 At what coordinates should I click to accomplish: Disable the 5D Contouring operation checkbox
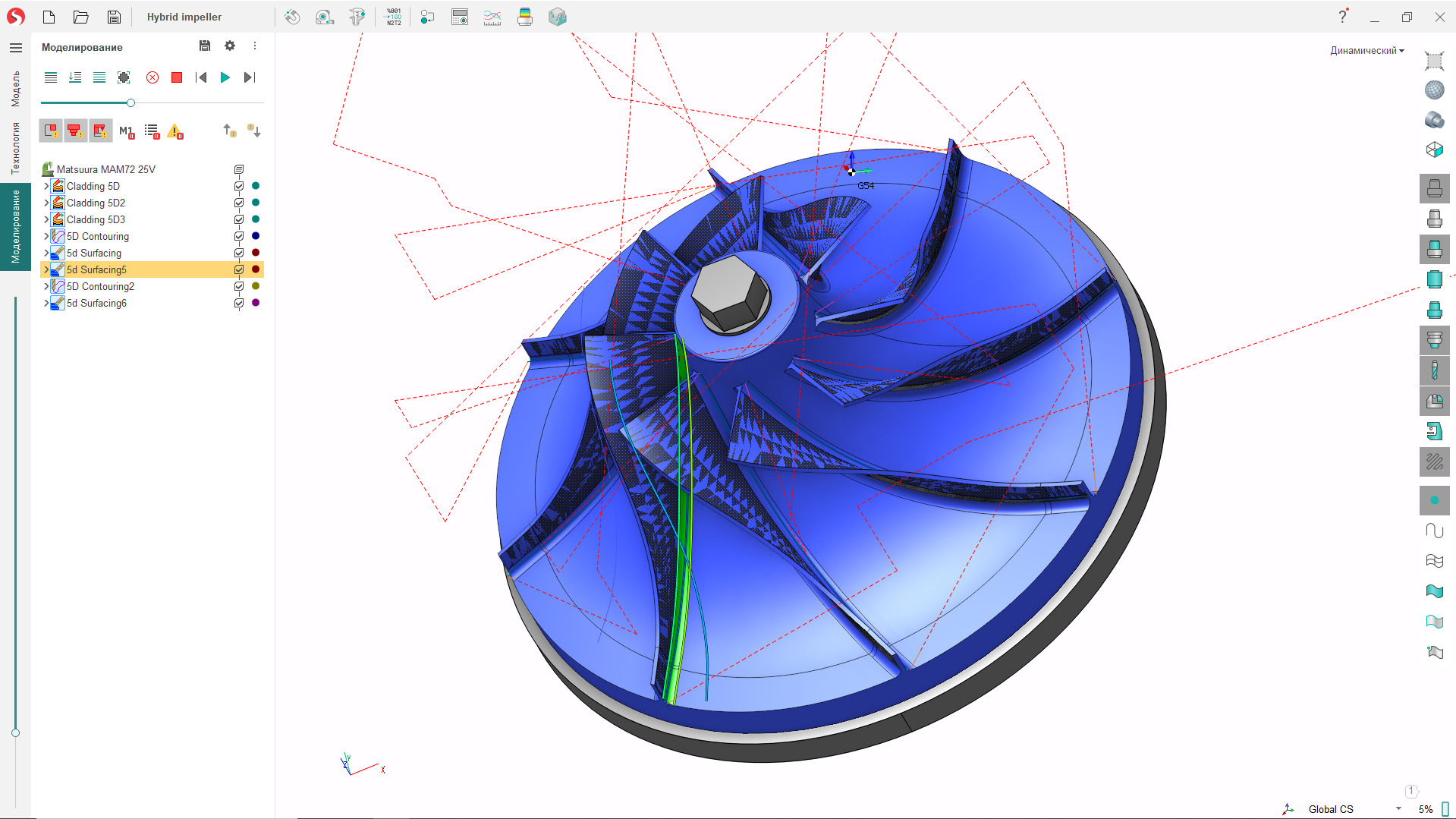coord(238,236)
